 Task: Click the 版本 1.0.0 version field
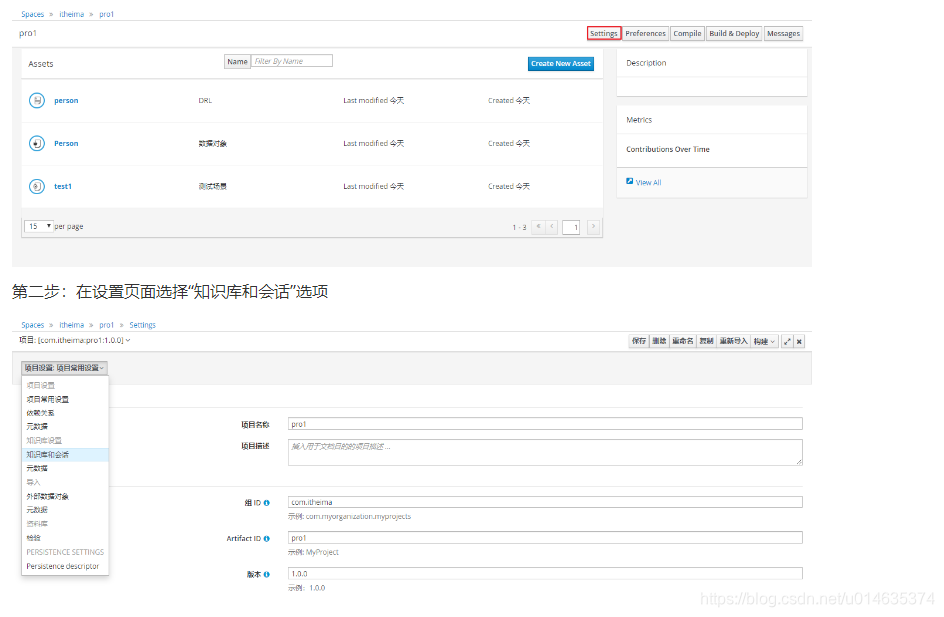pos(545,574)
